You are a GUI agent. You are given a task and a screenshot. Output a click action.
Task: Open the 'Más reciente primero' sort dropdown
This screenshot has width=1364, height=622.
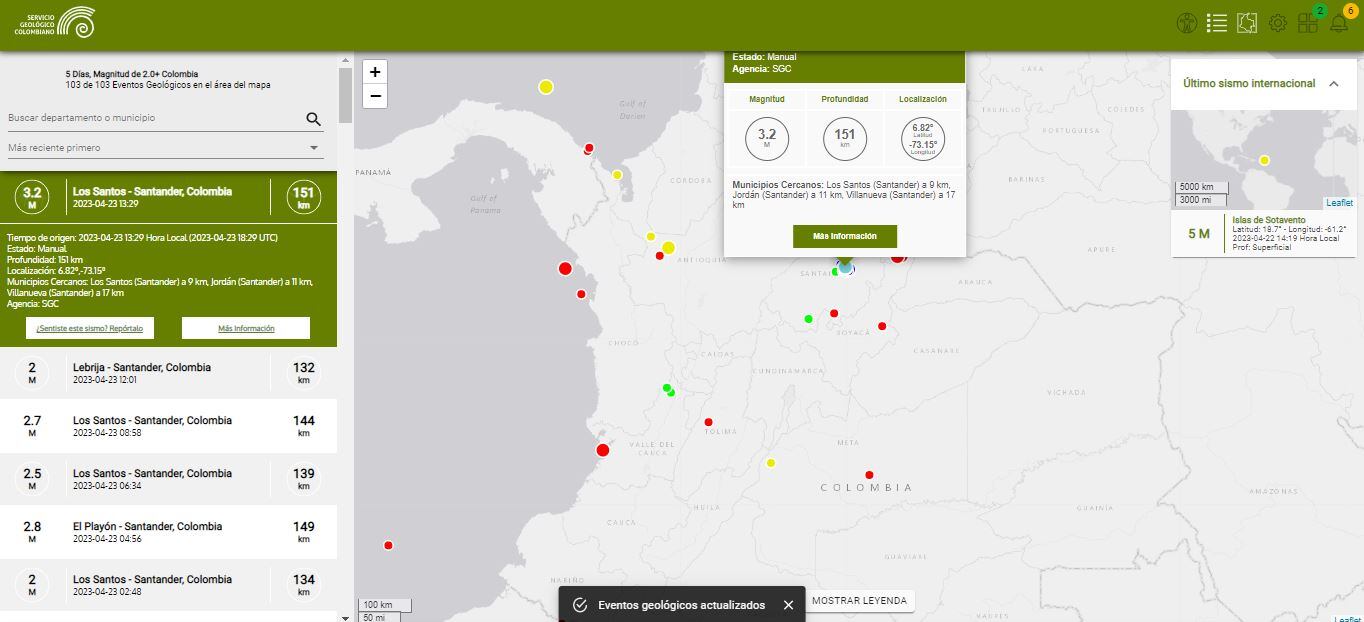coord(165,148)
